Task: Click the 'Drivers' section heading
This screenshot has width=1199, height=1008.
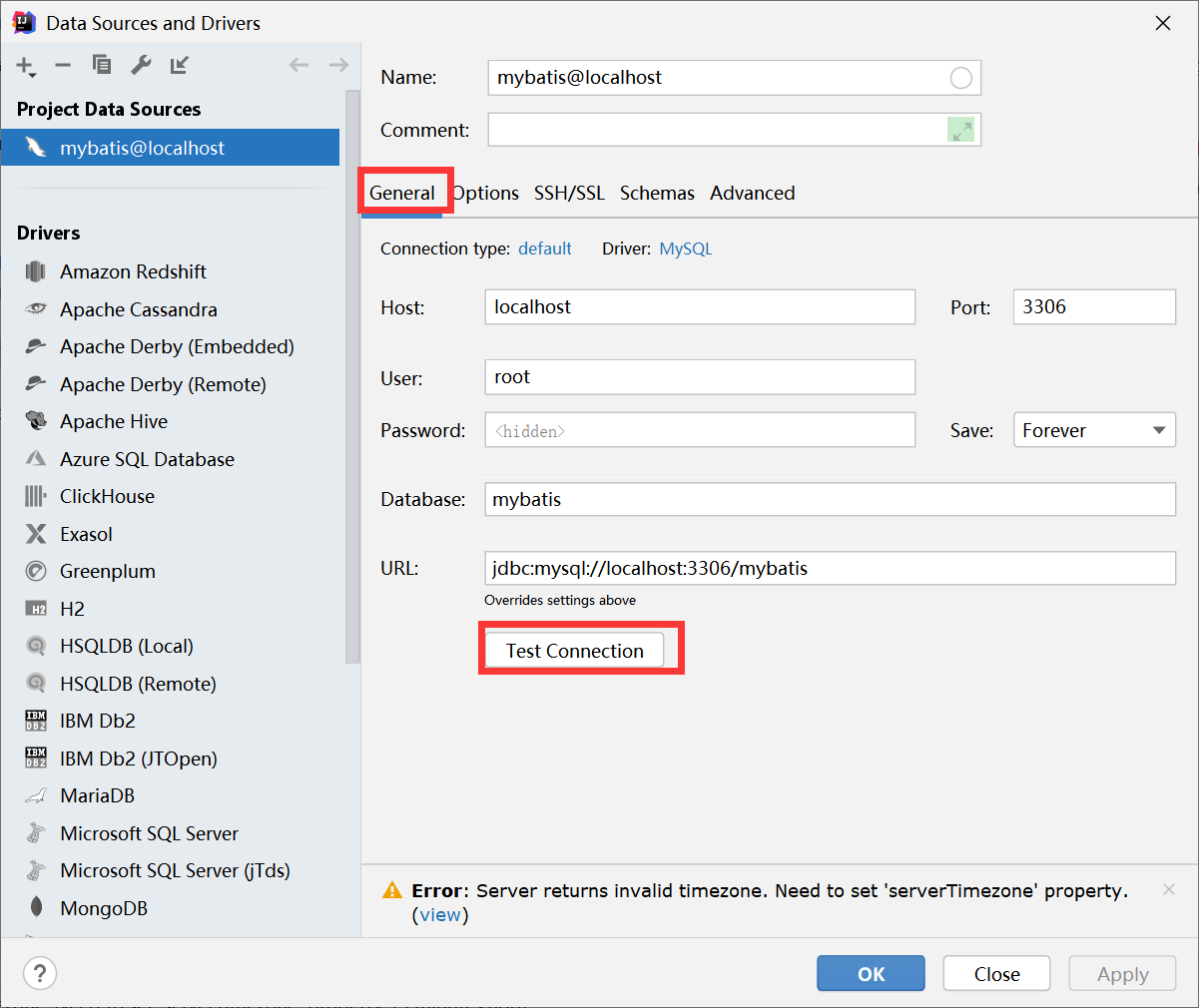Action: click(48, 233)
